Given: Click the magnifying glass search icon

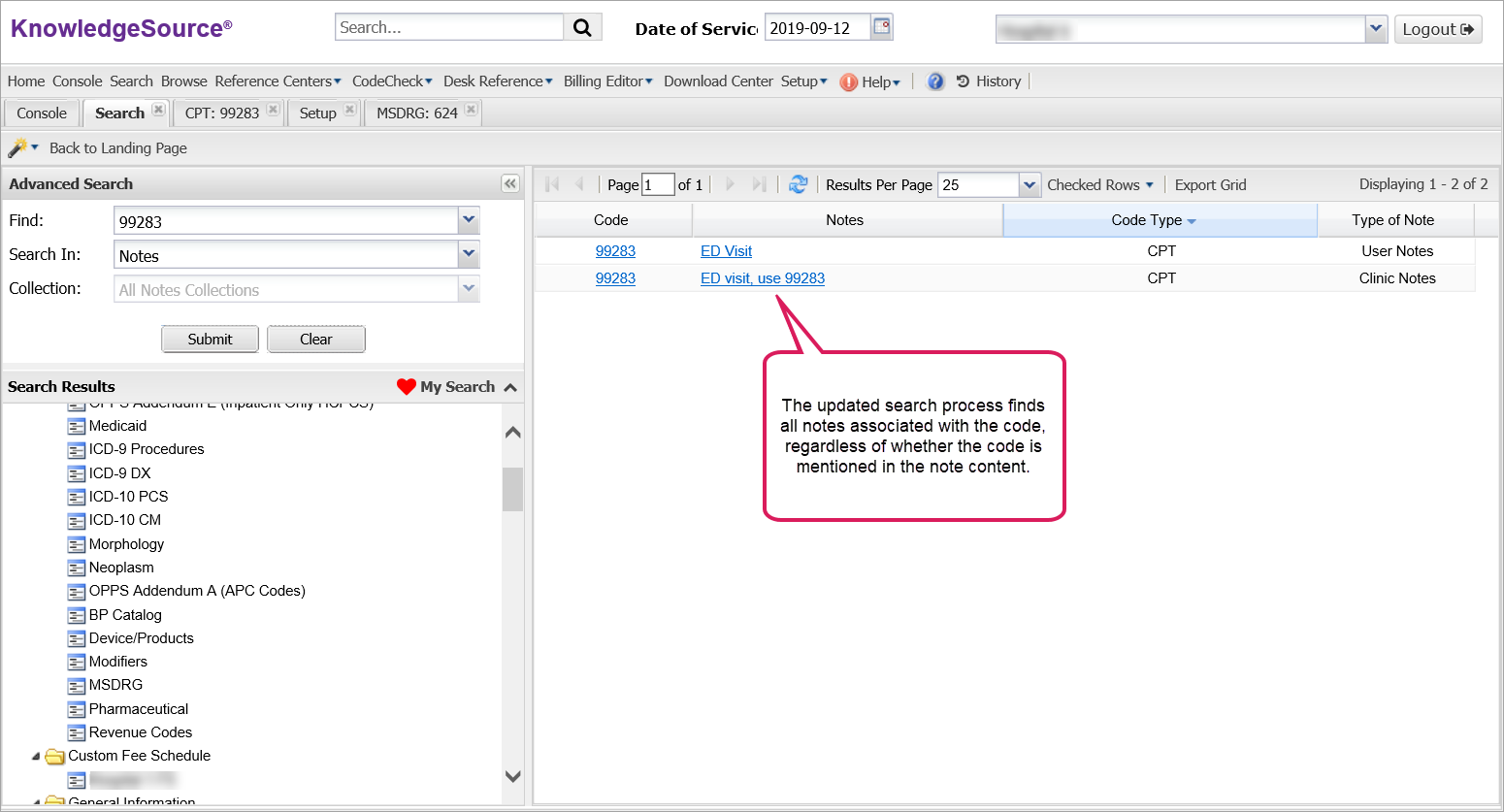Looking at the screenshot, I should click(x=582, y=28).
